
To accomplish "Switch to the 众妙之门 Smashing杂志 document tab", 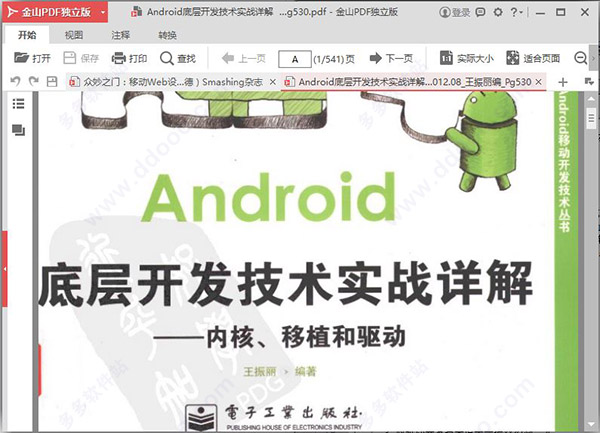I will [x=172, y=82].
